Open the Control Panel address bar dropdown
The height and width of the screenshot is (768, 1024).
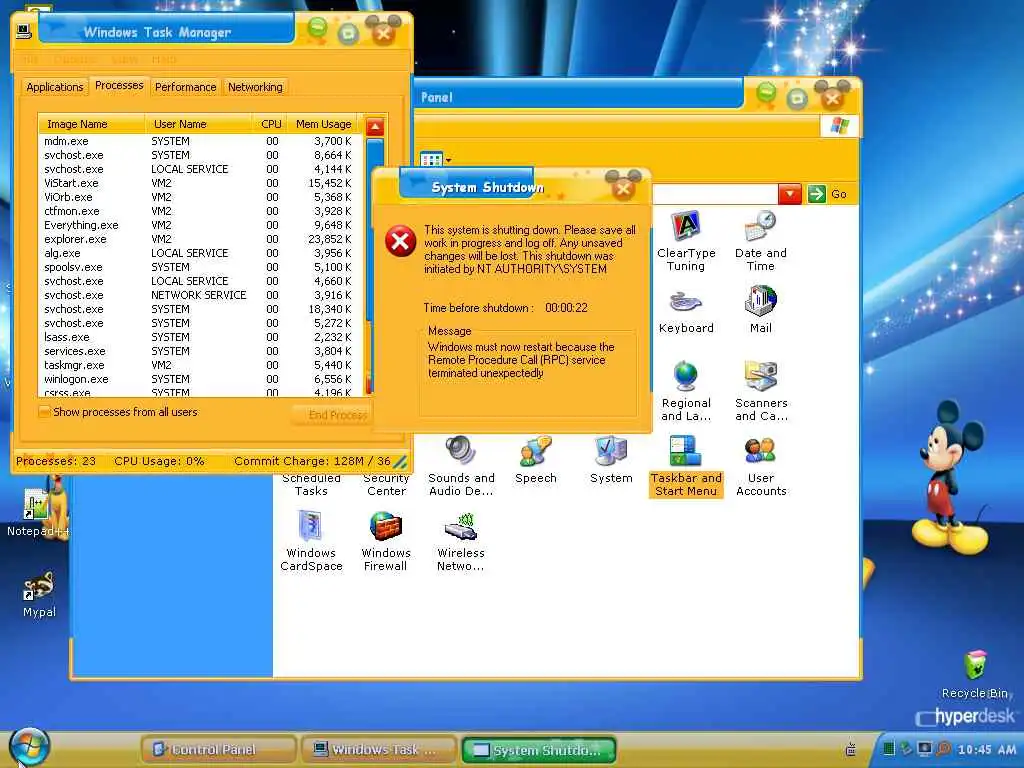790,194
